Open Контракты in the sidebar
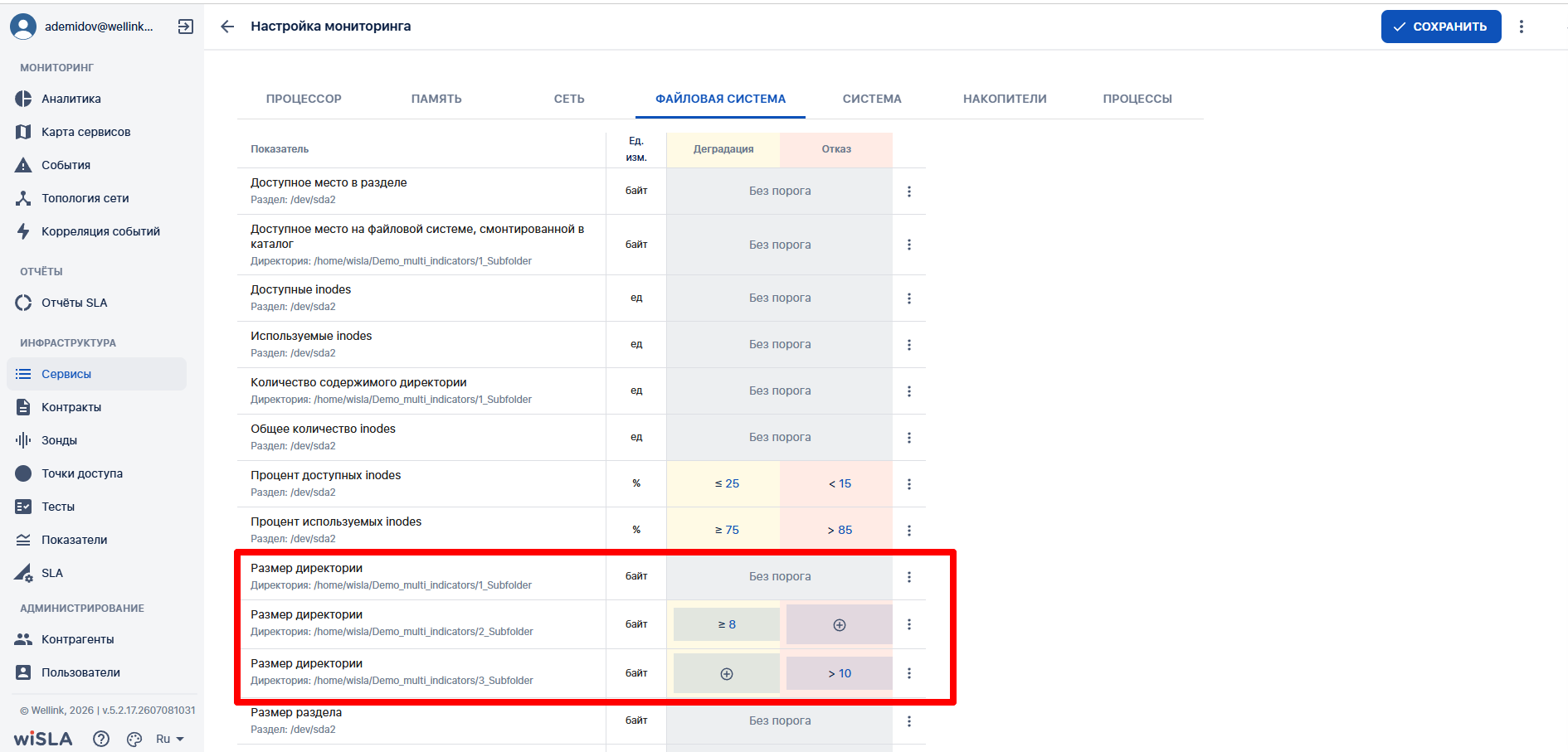 [96, 407]
